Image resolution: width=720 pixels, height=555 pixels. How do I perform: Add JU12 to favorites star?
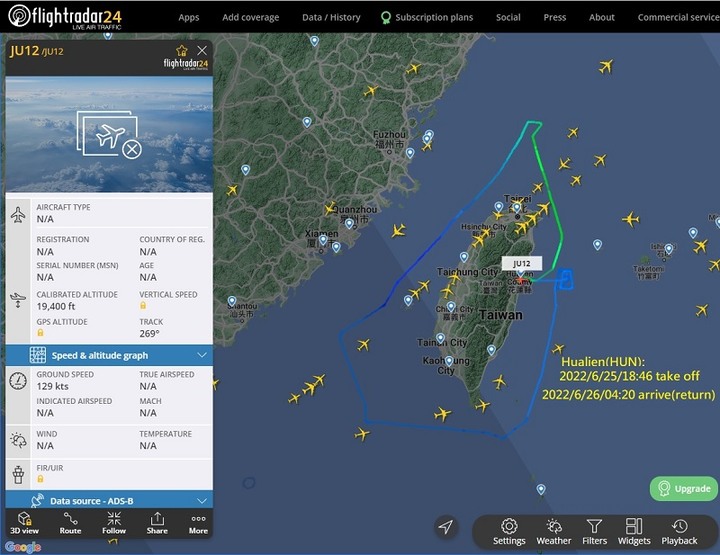pyautogui.click(x=182, y=50)
